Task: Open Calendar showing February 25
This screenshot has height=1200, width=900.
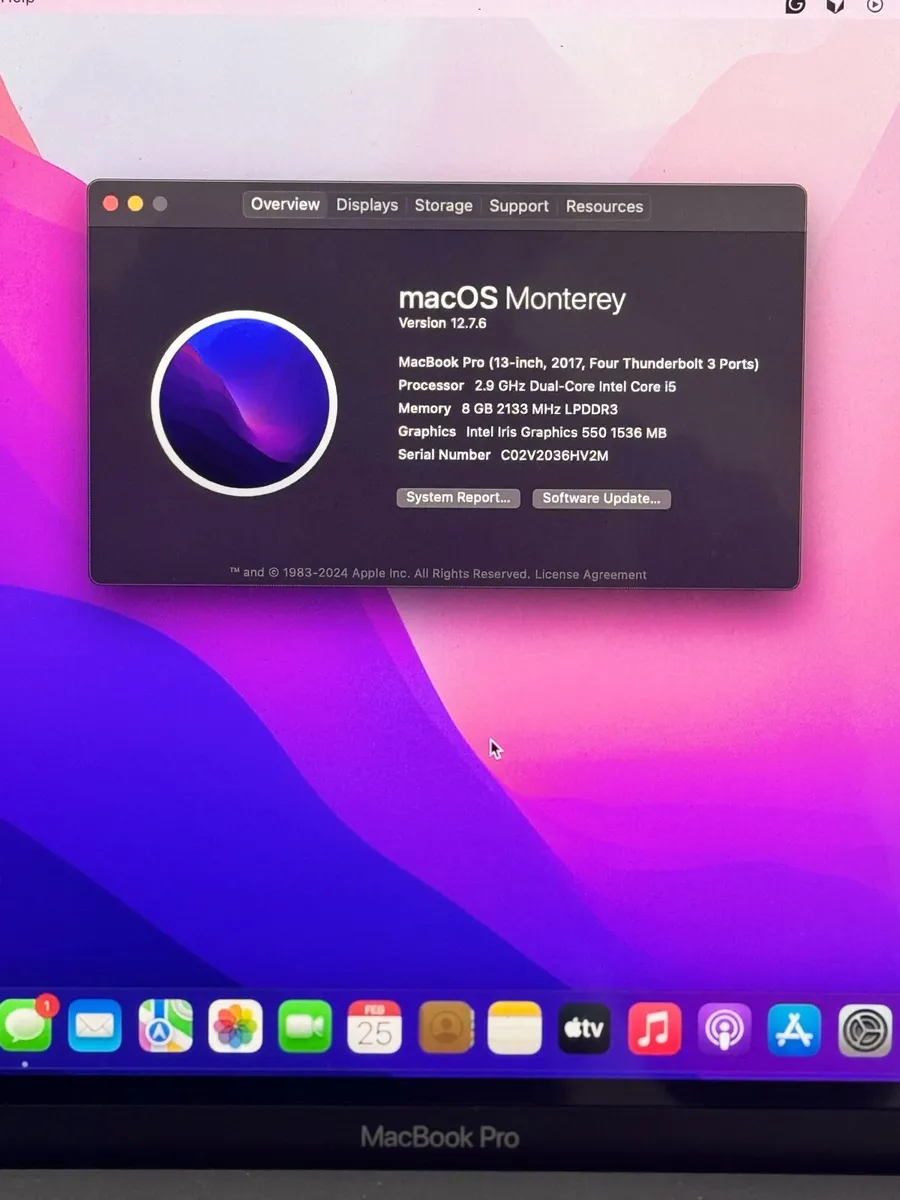Action: point(375,1027)
